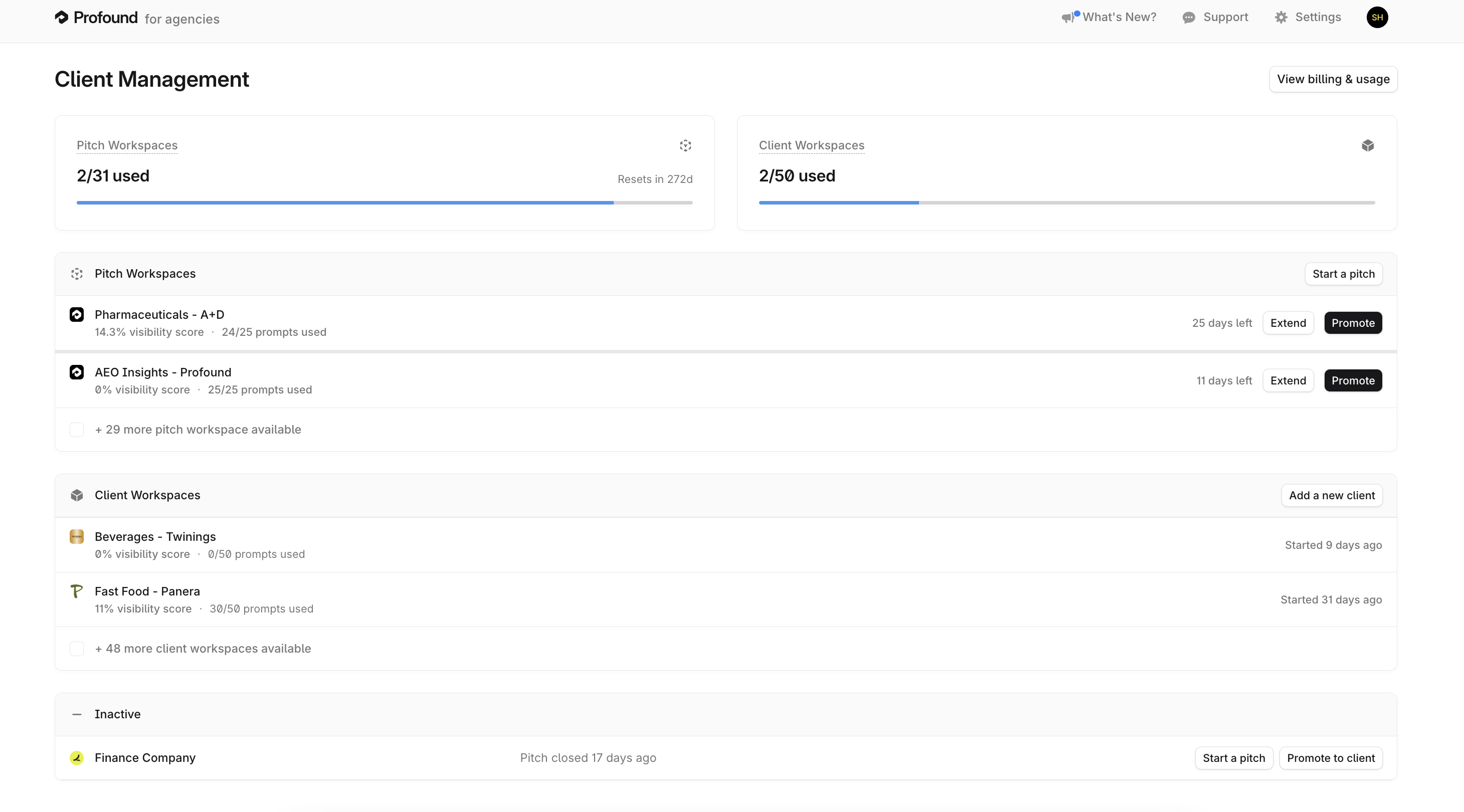Click the Client Workspaces usage progress bar

pos(1067,202)
